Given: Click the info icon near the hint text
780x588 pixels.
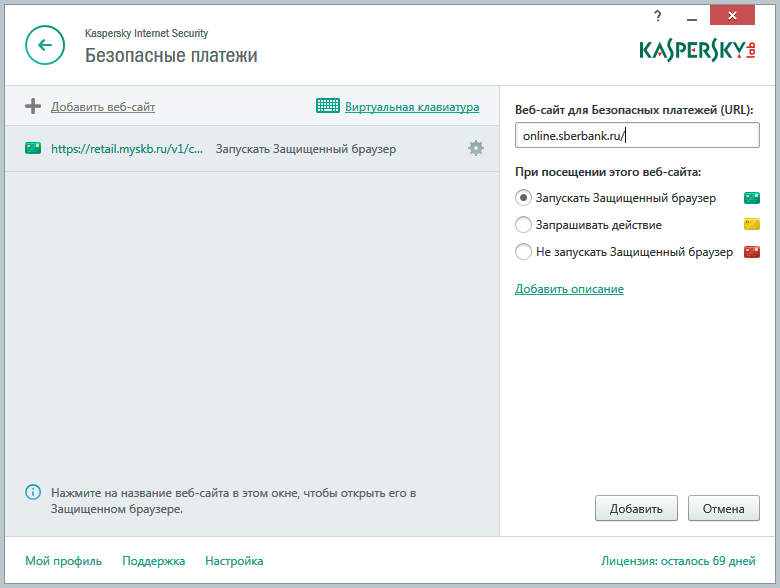Looking at the screenshot, I should pos(33,492).
